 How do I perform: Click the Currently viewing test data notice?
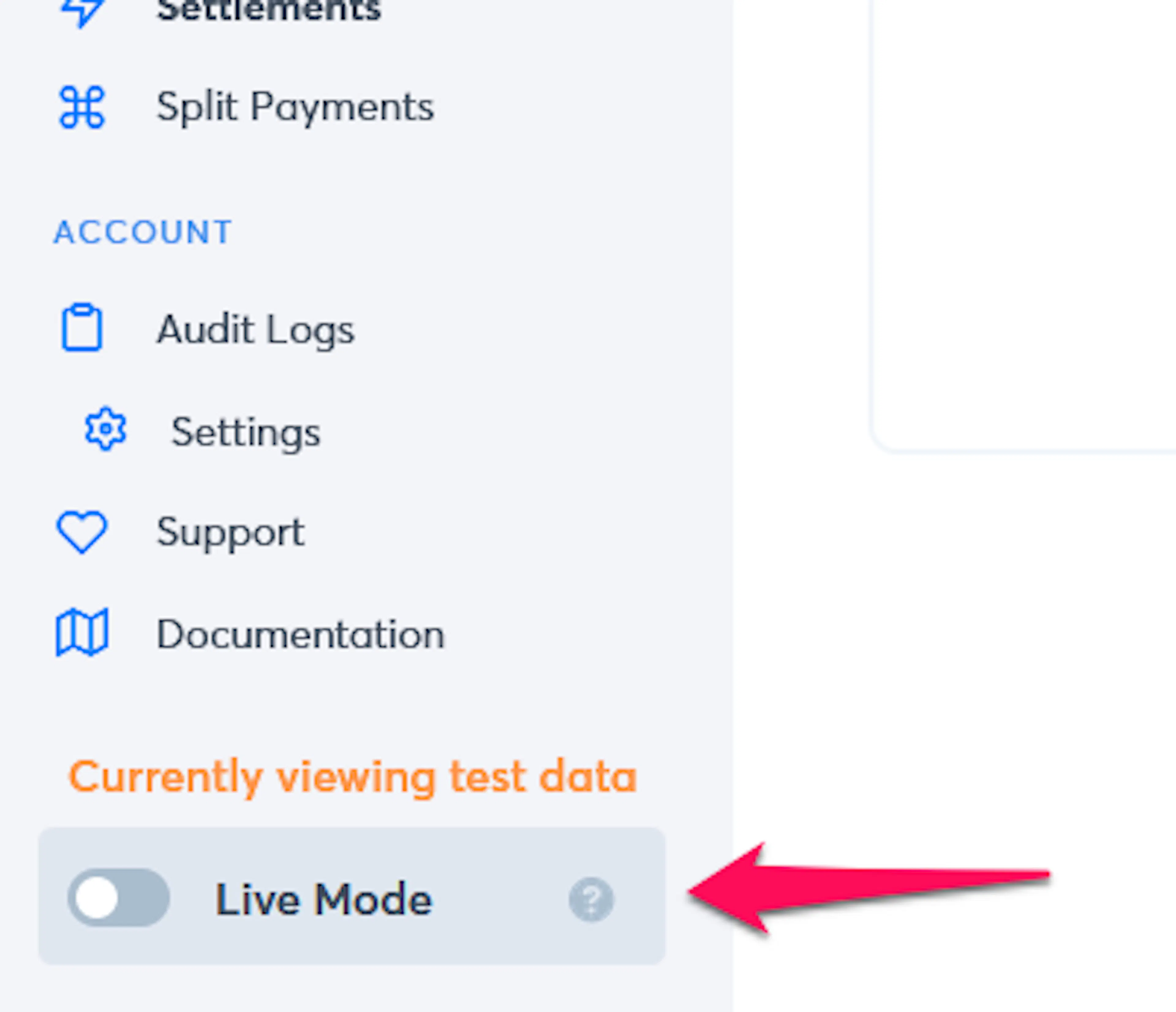(352, 777)
